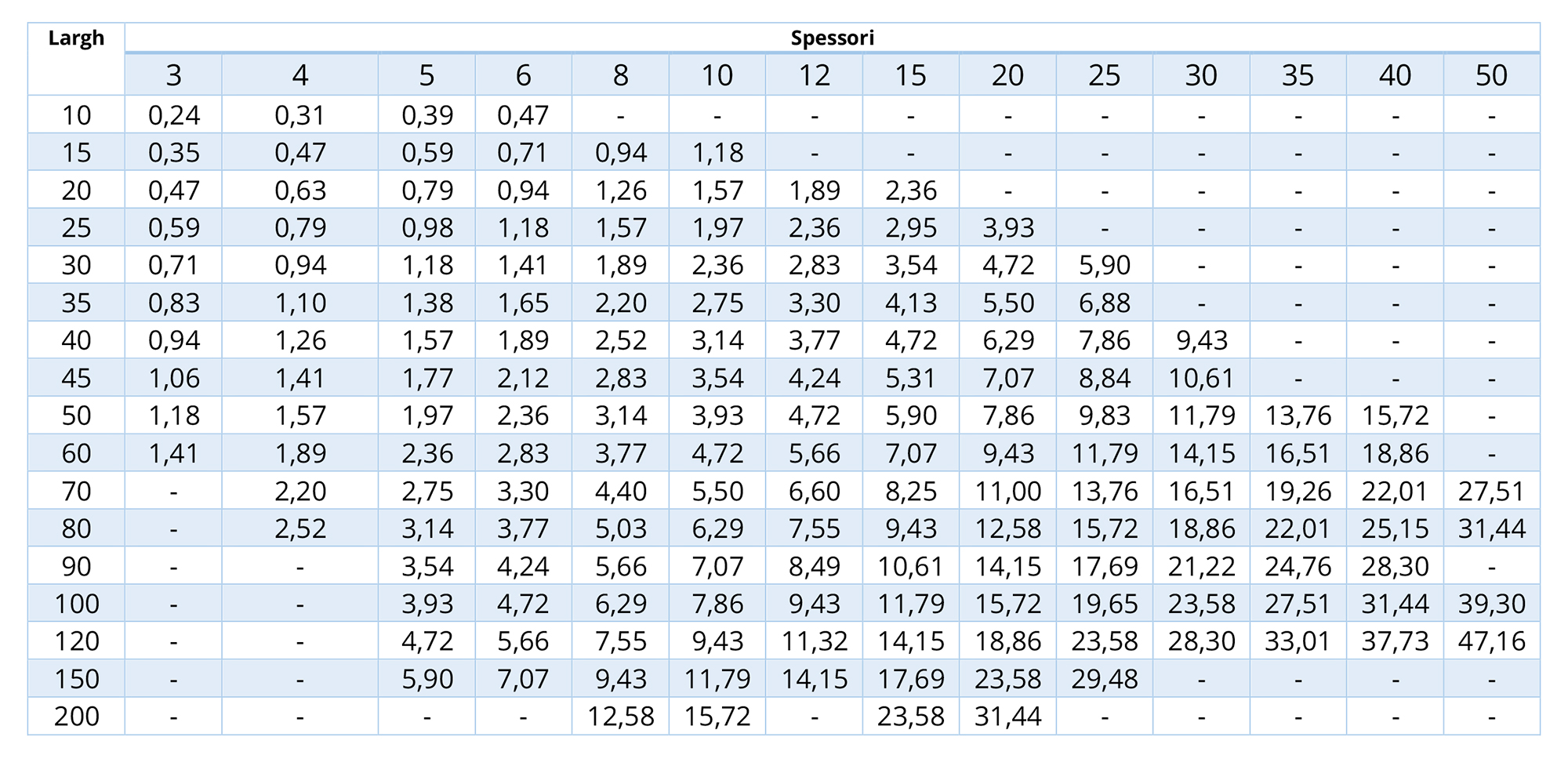Click the cell with value 19,65
The height and width of the screenshot is (766, 1568).
point(1104,603)
